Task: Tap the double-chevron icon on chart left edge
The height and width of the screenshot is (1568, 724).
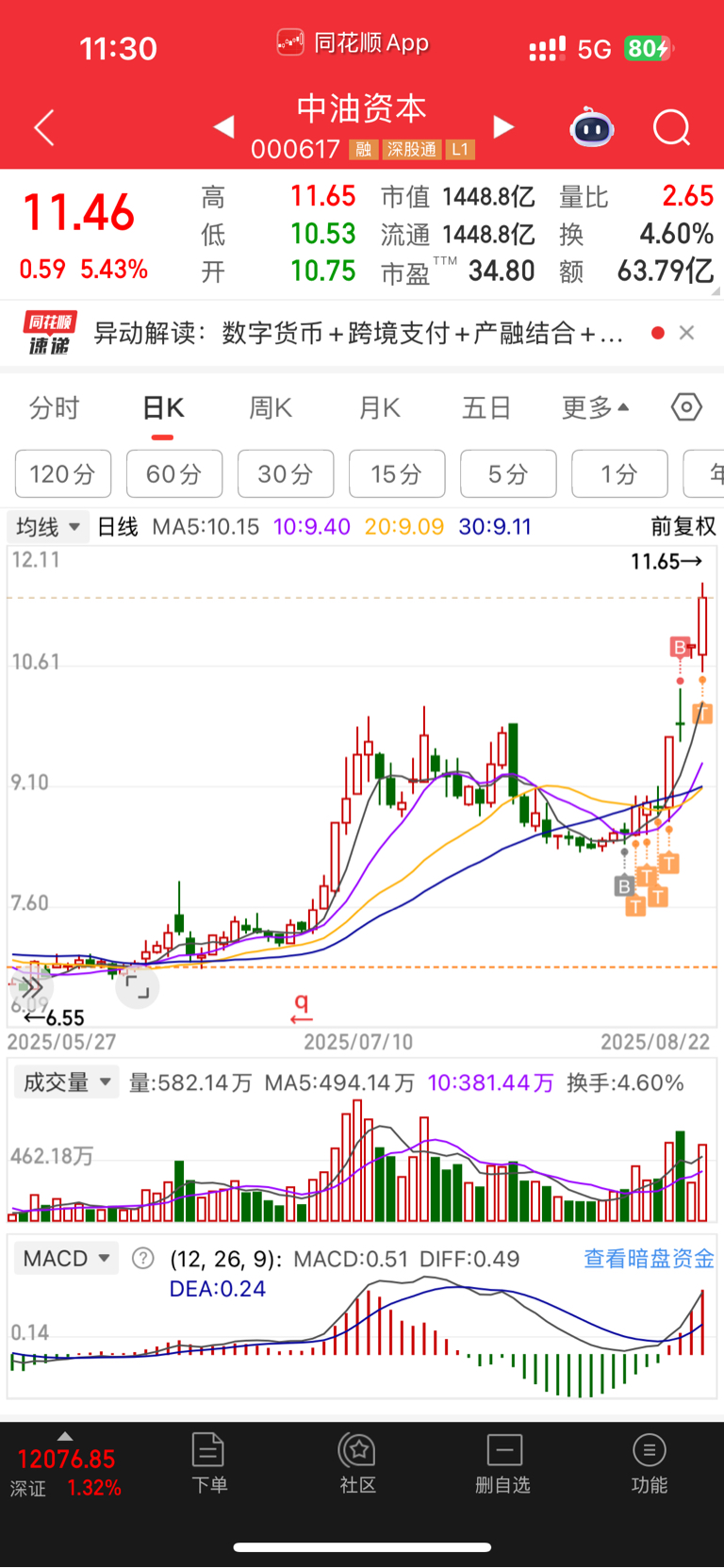Action: point(30,987)
